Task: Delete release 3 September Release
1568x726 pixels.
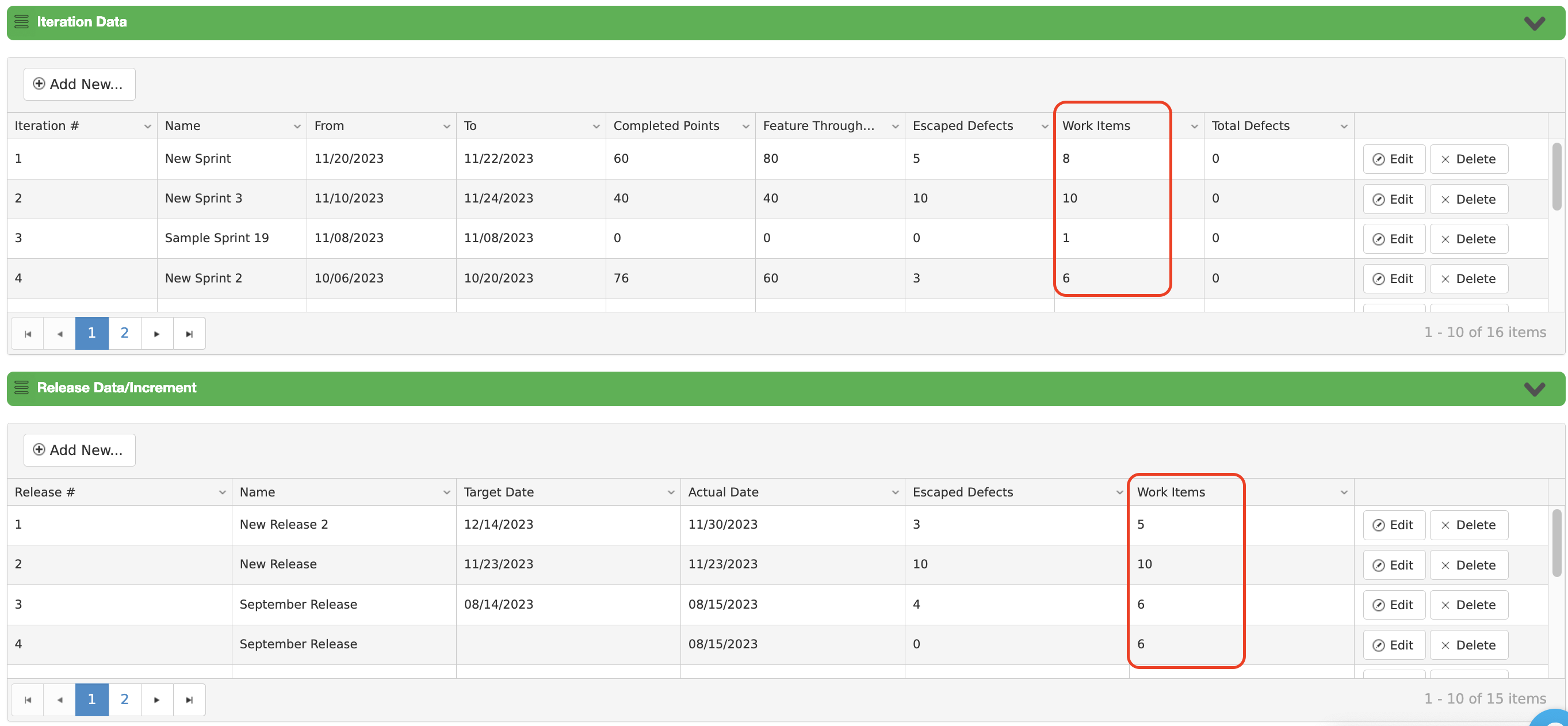Action: pos(1469,605)
